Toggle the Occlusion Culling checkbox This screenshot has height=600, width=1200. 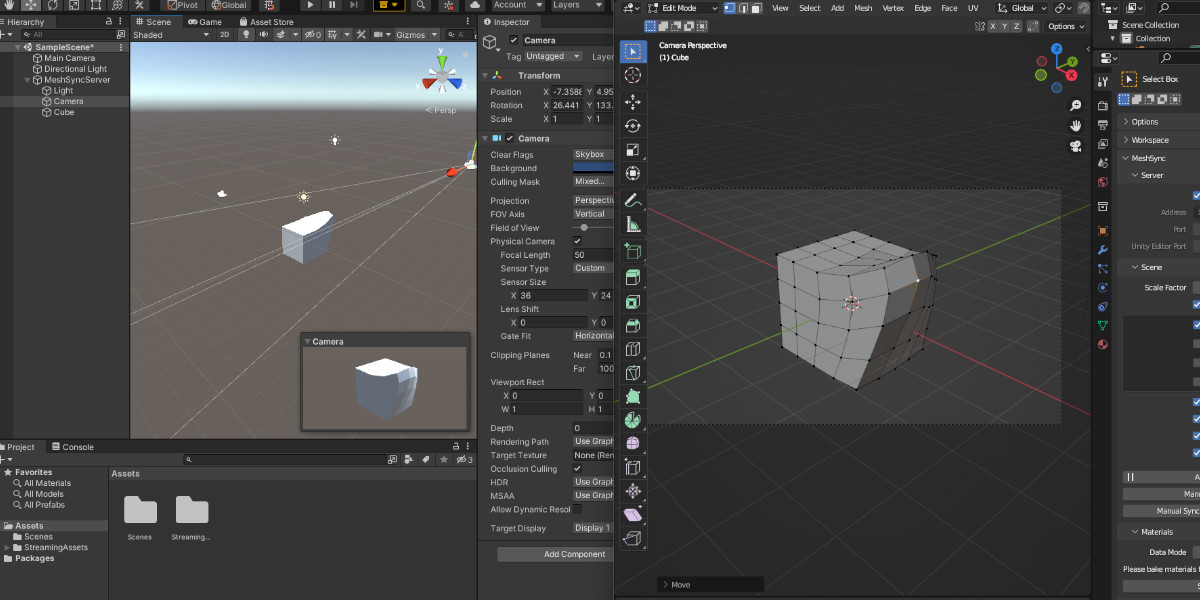[577, 468]
